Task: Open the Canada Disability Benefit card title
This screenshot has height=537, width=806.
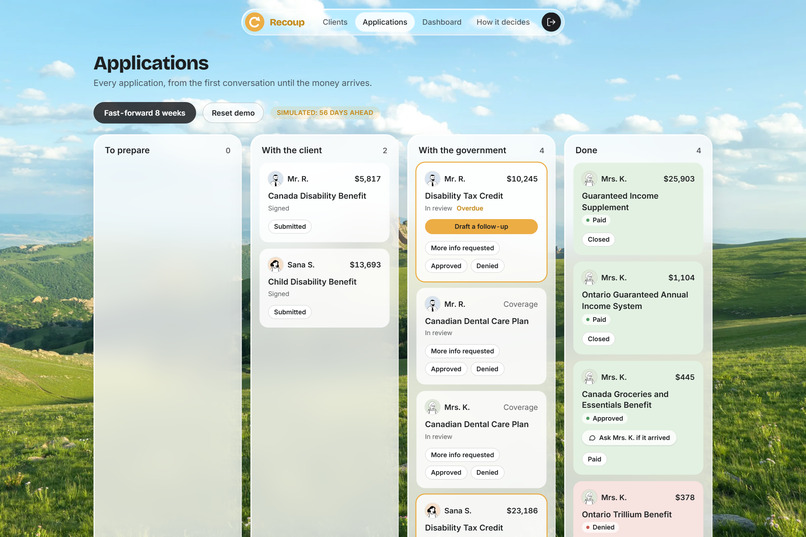Action: point(317,196)
